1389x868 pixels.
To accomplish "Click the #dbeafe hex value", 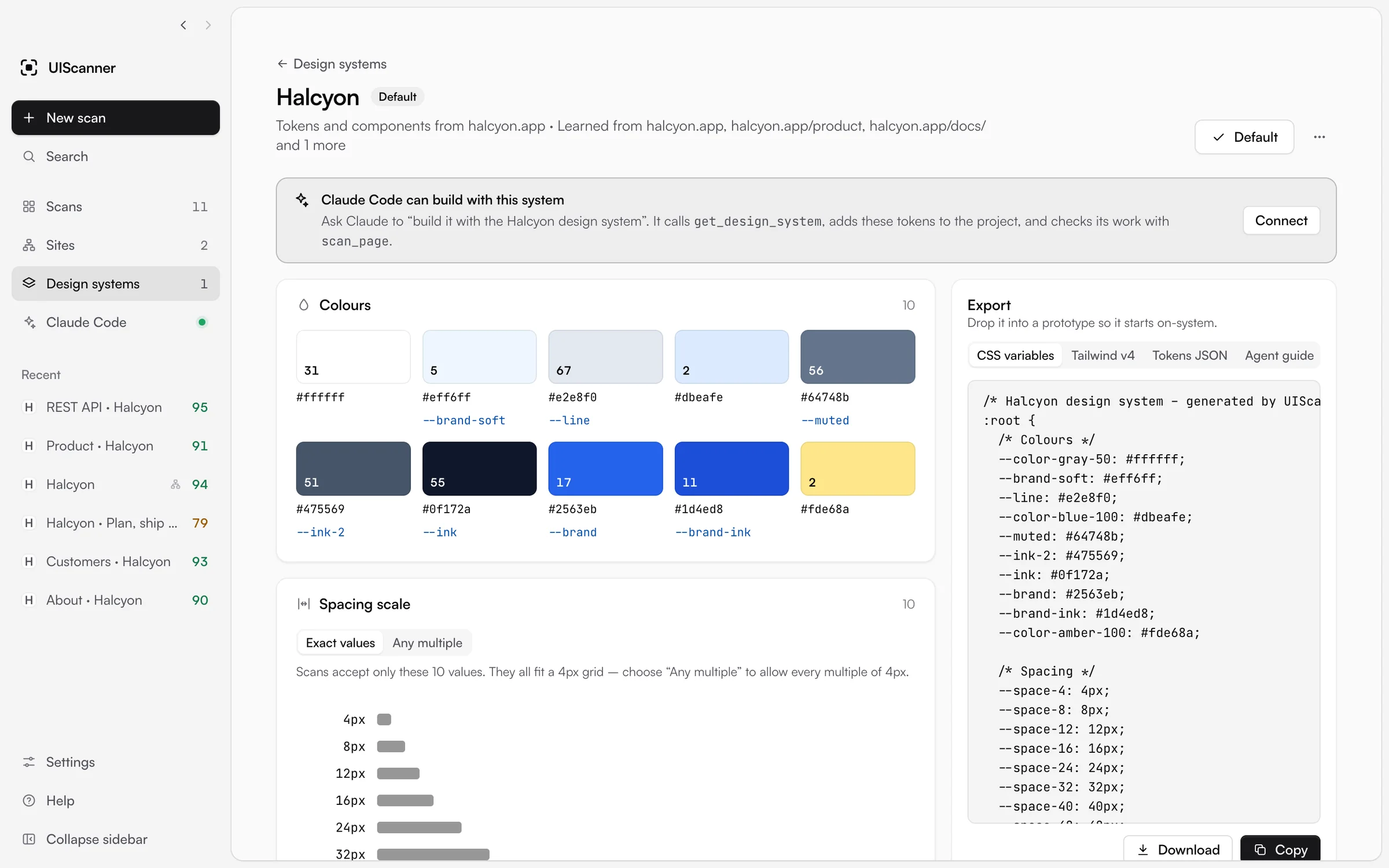I will [699, 398].
